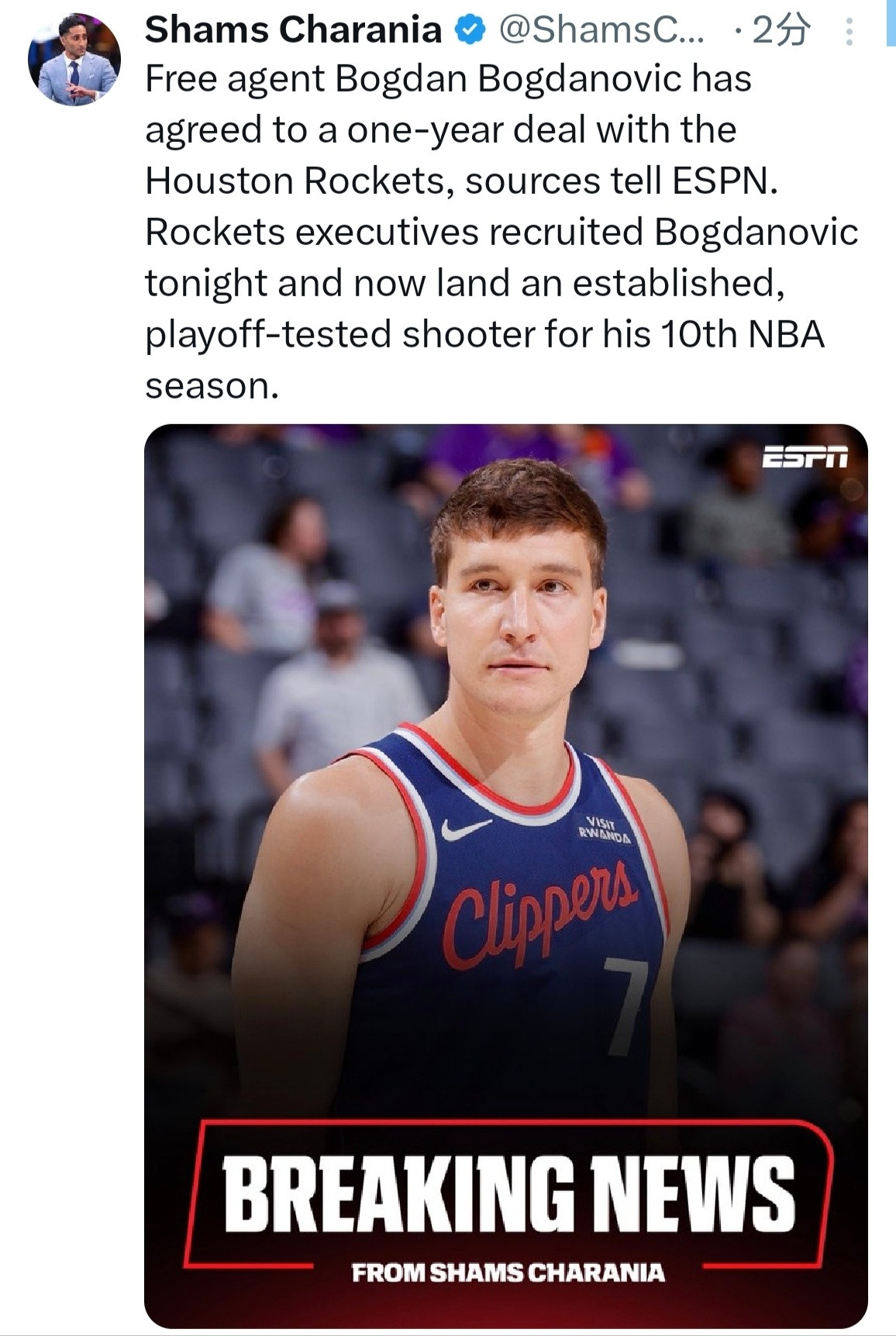Tap the number 7 on the jersey
Viewport: 896px width, 1336px height.
(x=624, y=1006)
